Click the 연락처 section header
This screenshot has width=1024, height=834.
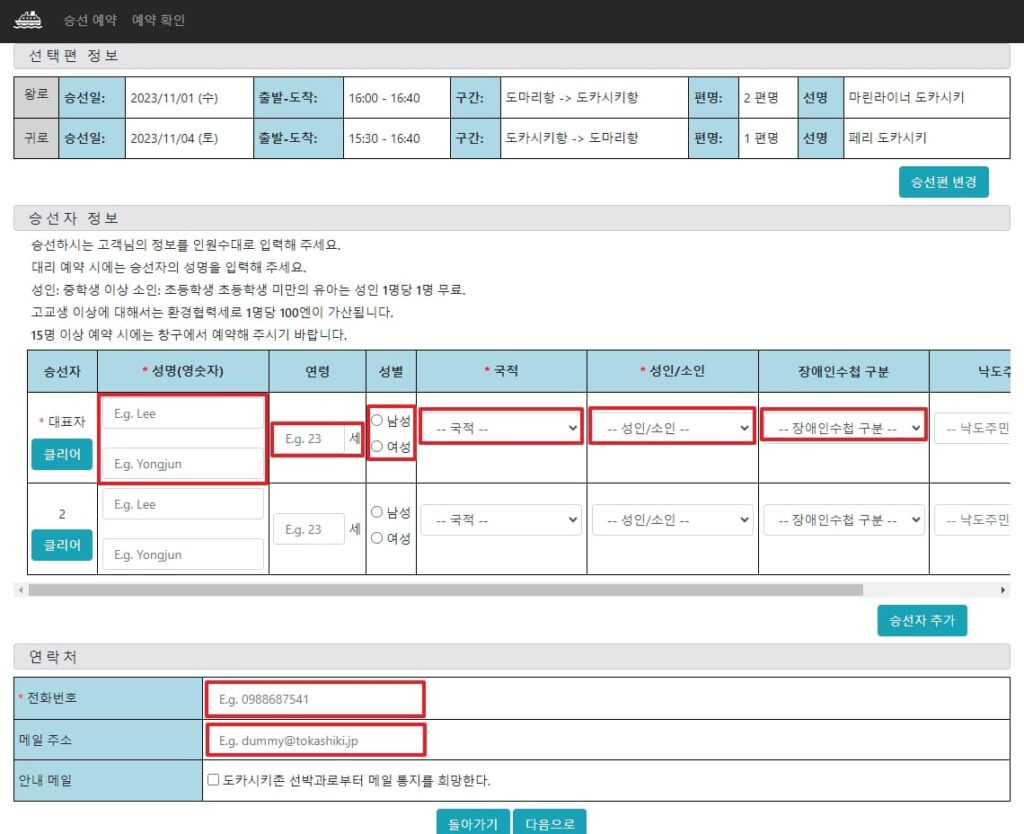[x=511, y=656]
